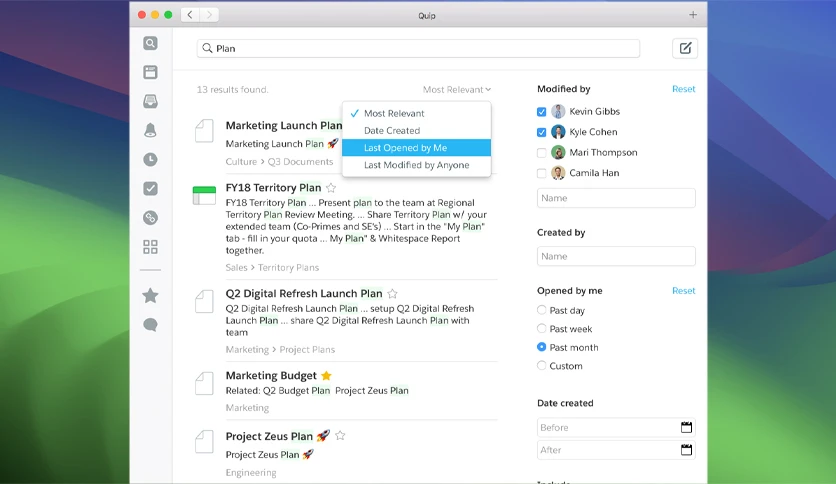Screen dimensions: 836x484
Task: Open the Marketing Launch Plan result title
Action: pyautogui.click(x=284, y=126)
